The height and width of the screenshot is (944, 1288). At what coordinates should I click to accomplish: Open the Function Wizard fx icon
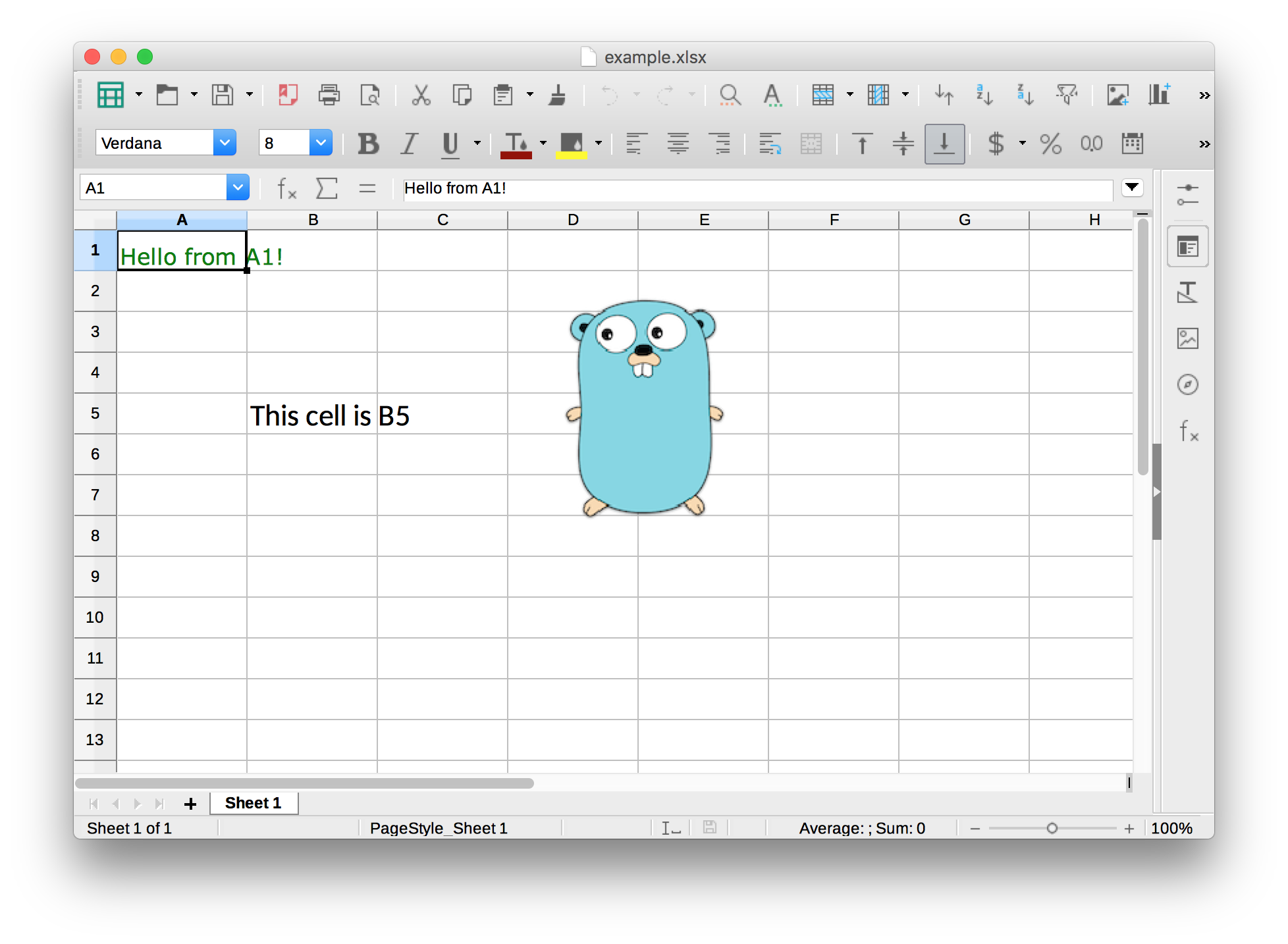point(286,189)
